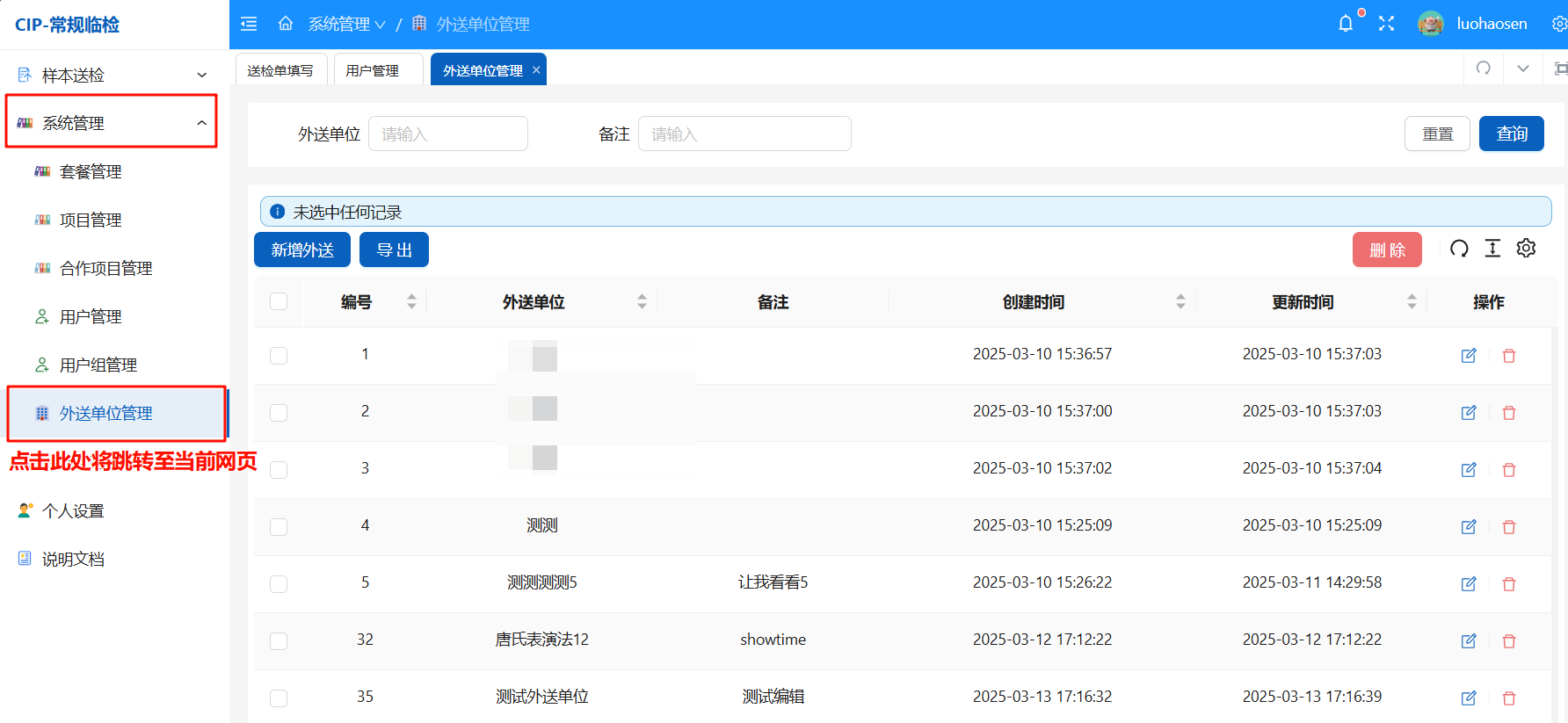Screen dimensions: 1568x723
Task: Select the header checkbox to select all rows
Action: 279,301
